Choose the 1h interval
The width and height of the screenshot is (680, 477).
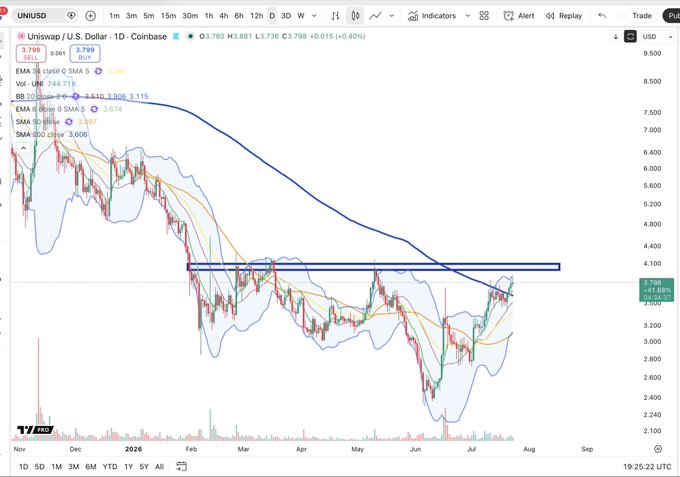209,16
